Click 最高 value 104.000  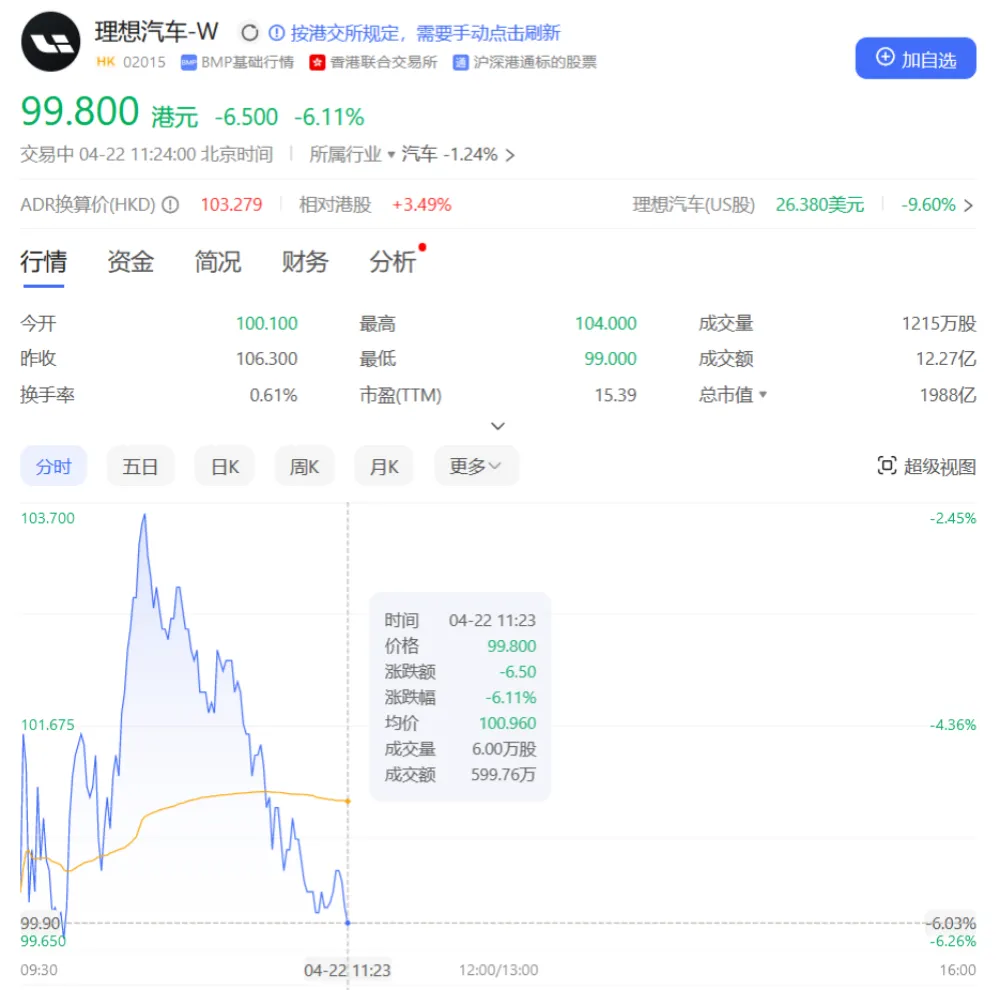(x=606, y=323)
